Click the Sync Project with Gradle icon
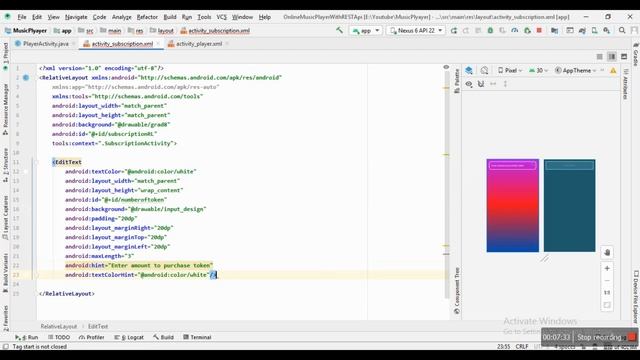The height and width of the screenshot is (360, 640). click(582, 31)
